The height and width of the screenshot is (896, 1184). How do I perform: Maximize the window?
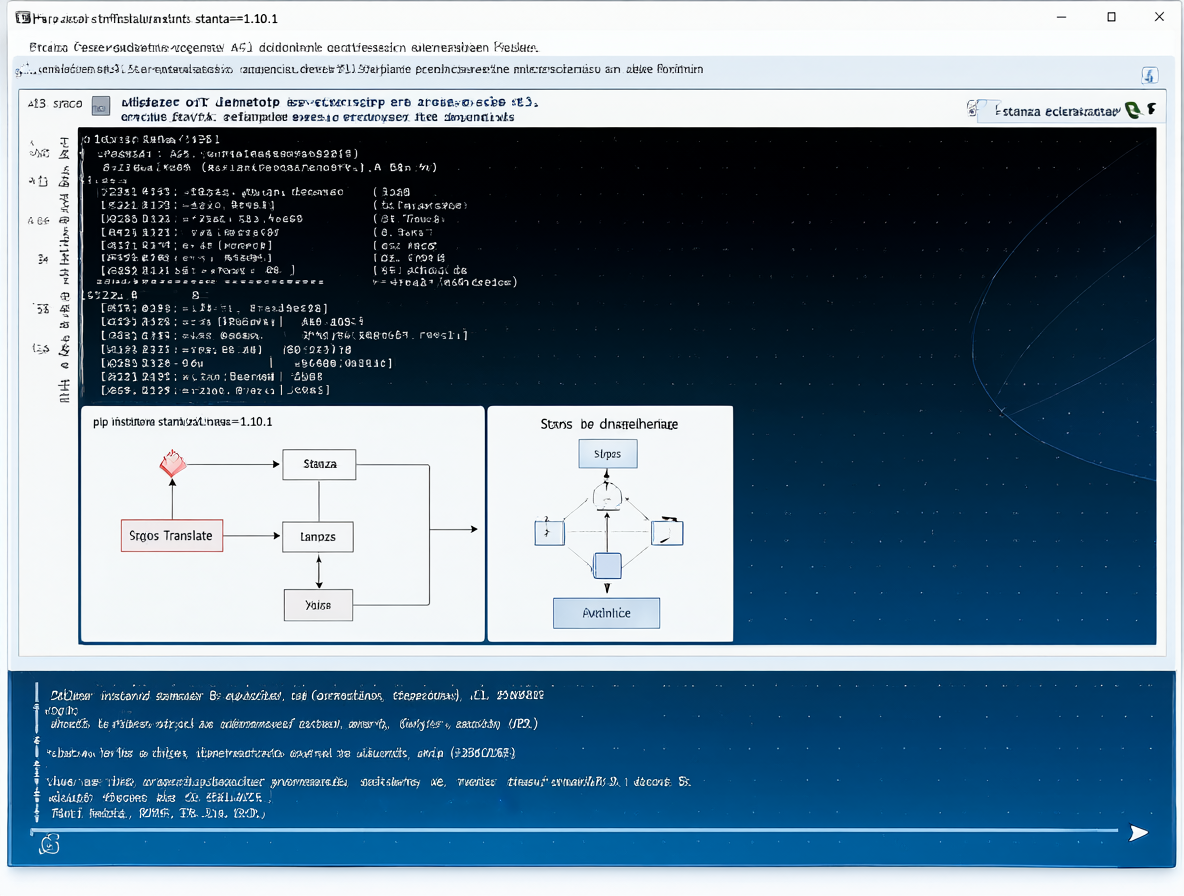(x=1111, y=17)
